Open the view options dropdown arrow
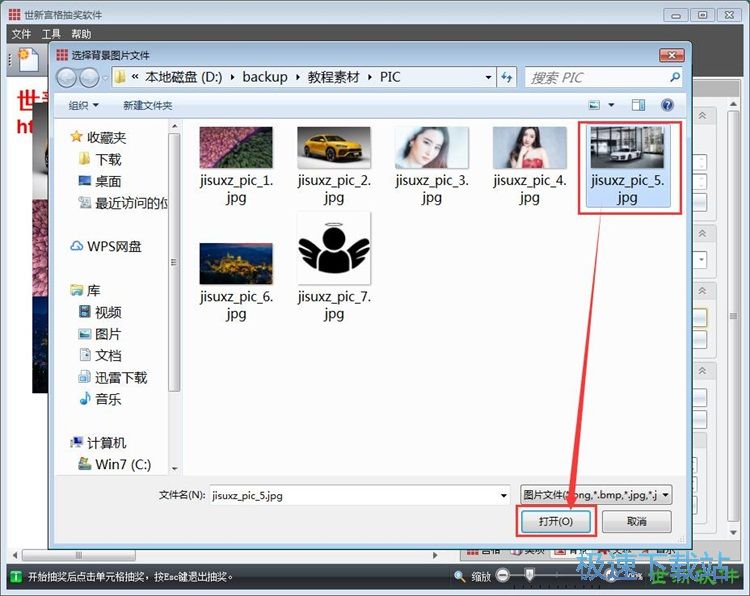 tap(611, 105)
